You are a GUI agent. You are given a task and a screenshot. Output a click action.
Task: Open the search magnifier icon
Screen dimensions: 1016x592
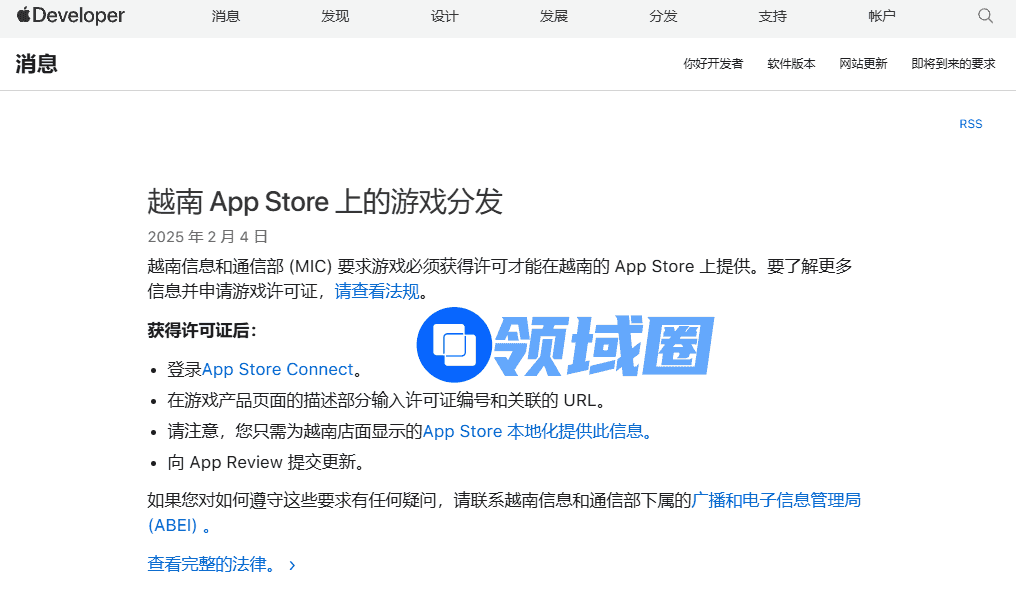985,16
